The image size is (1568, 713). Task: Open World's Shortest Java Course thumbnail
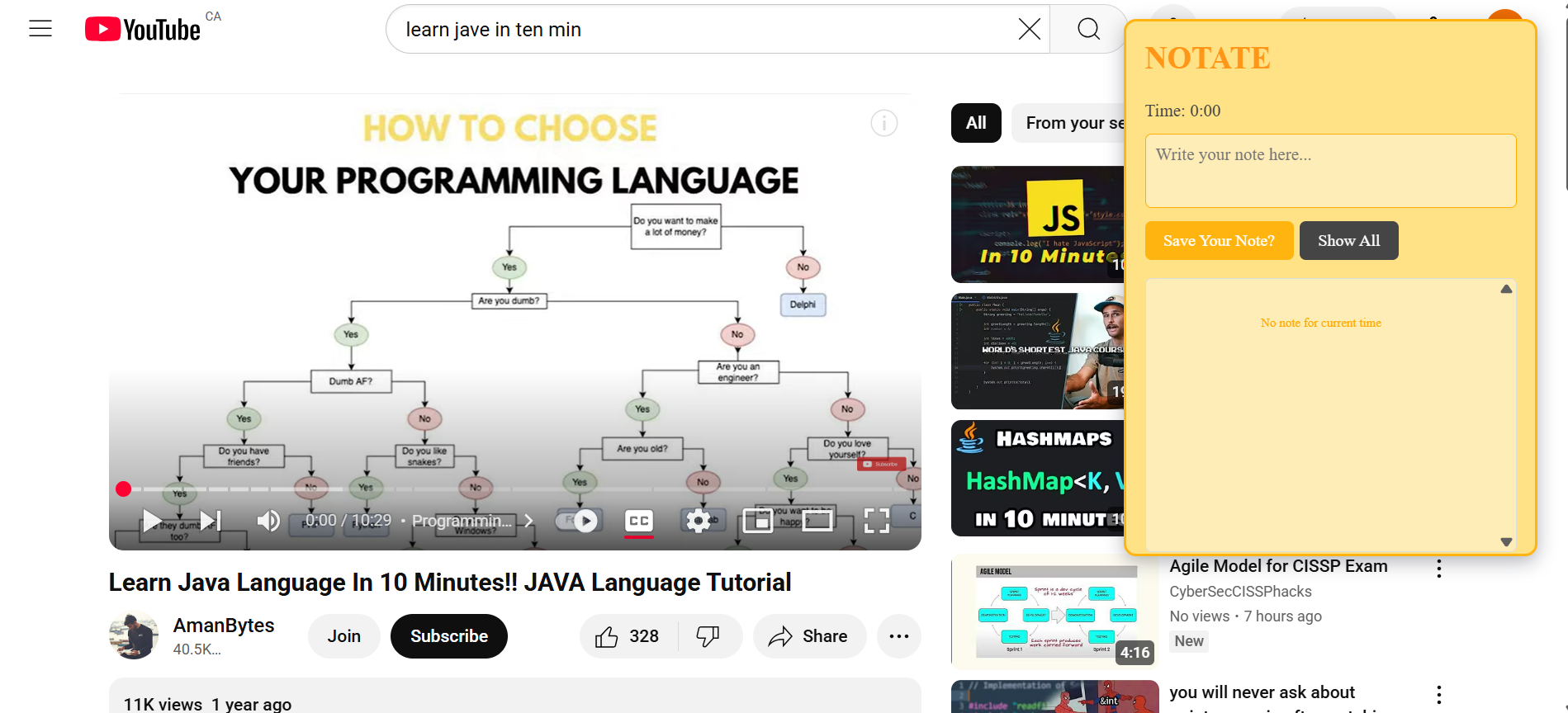tap(1038, 352)
